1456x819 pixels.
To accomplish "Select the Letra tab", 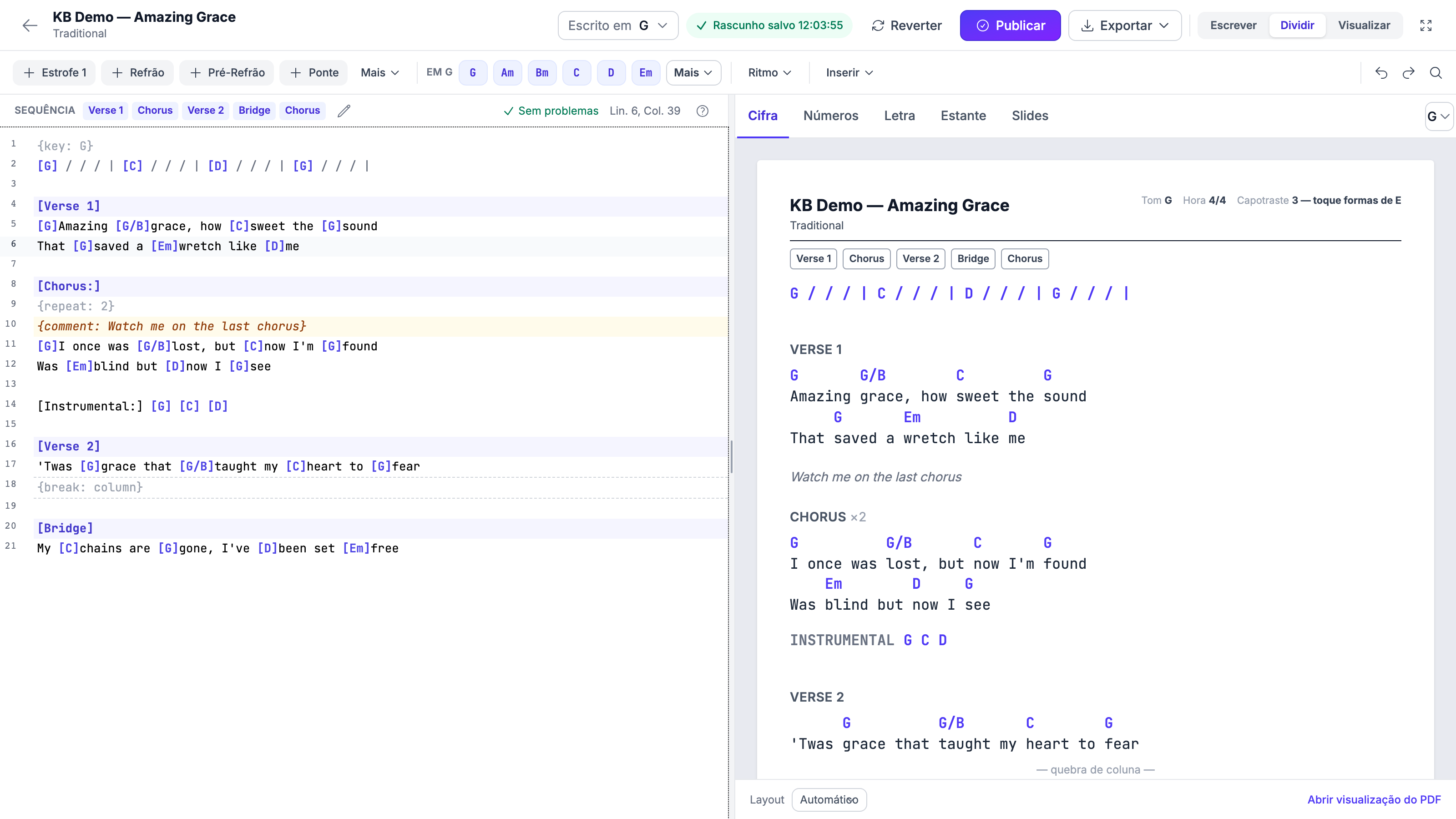I will [899, 116].
